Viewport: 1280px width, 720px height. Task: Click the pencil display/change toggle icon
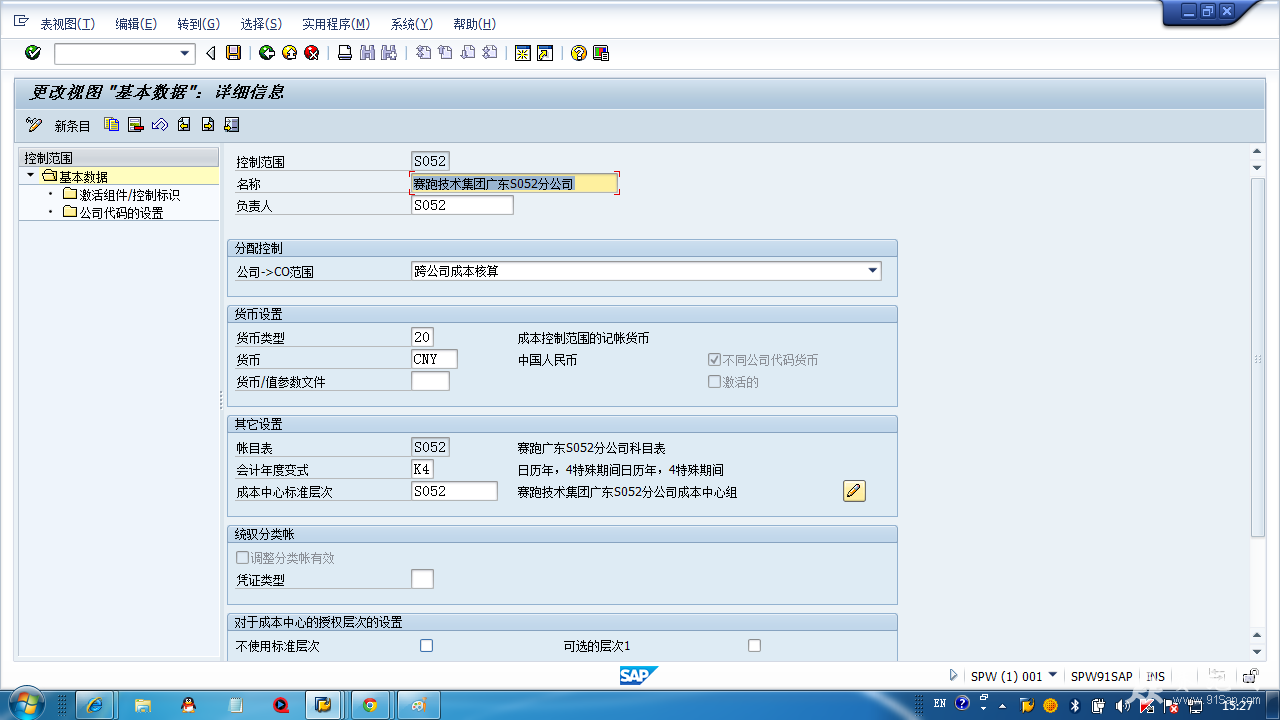coord(34,125)
